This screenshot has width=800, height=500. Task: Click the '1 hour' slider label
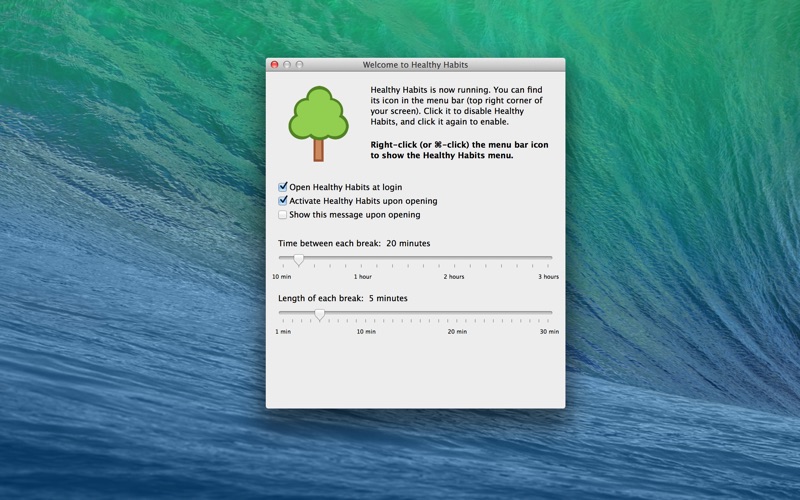coord(363,277)
